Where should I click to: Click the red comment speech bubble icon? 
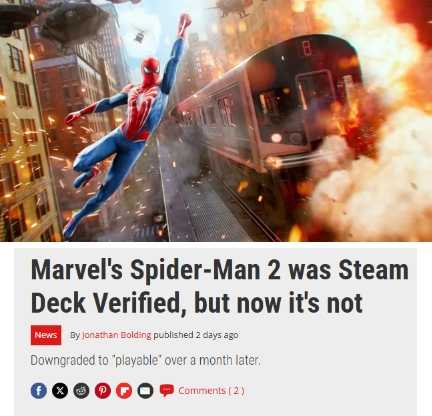(x=167, y=390)
